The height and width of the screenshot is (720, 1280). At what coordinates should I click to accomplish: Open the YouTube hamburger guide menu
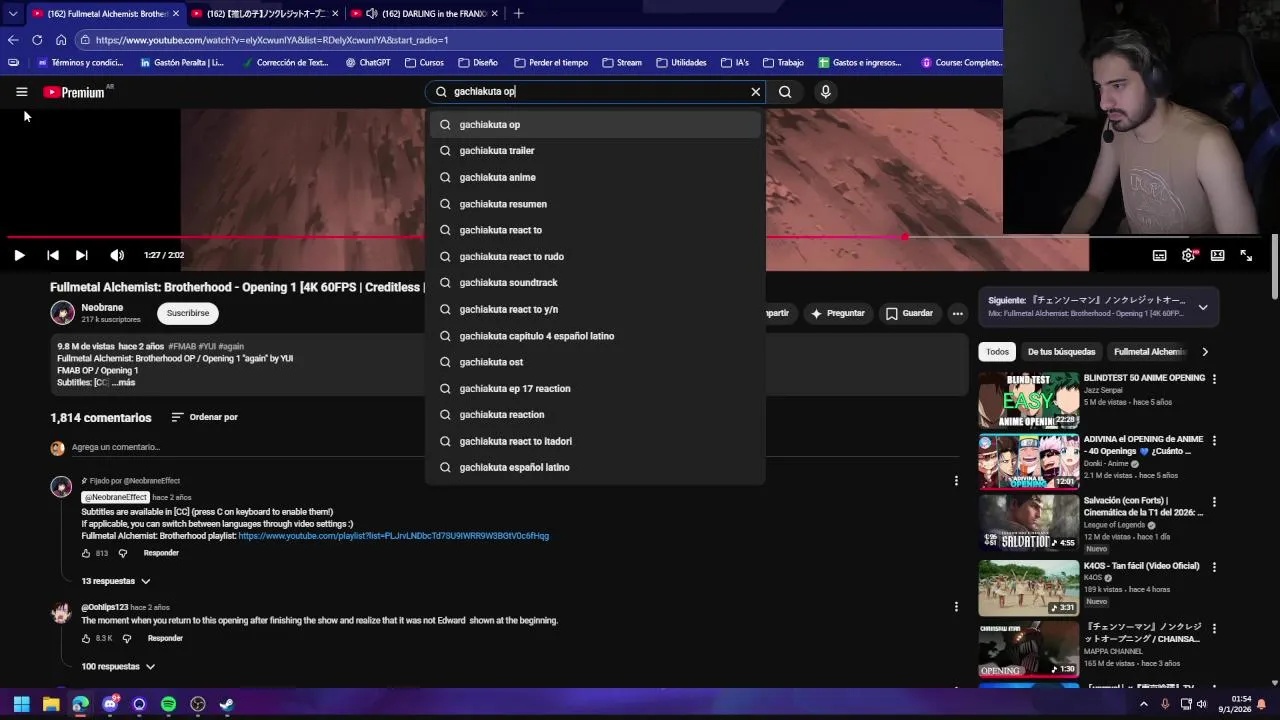21,92
